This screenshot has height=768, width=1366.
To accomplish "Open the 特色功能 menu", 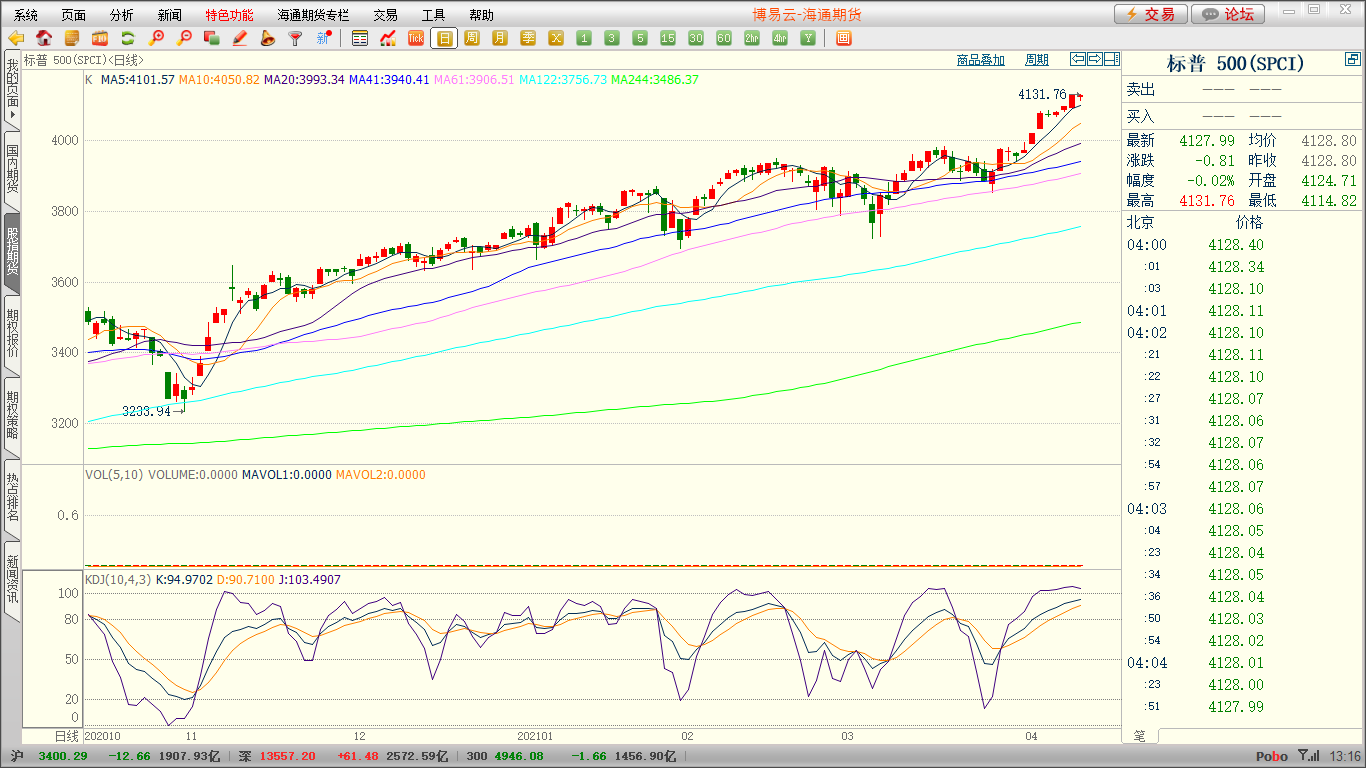I will [230, 15].
